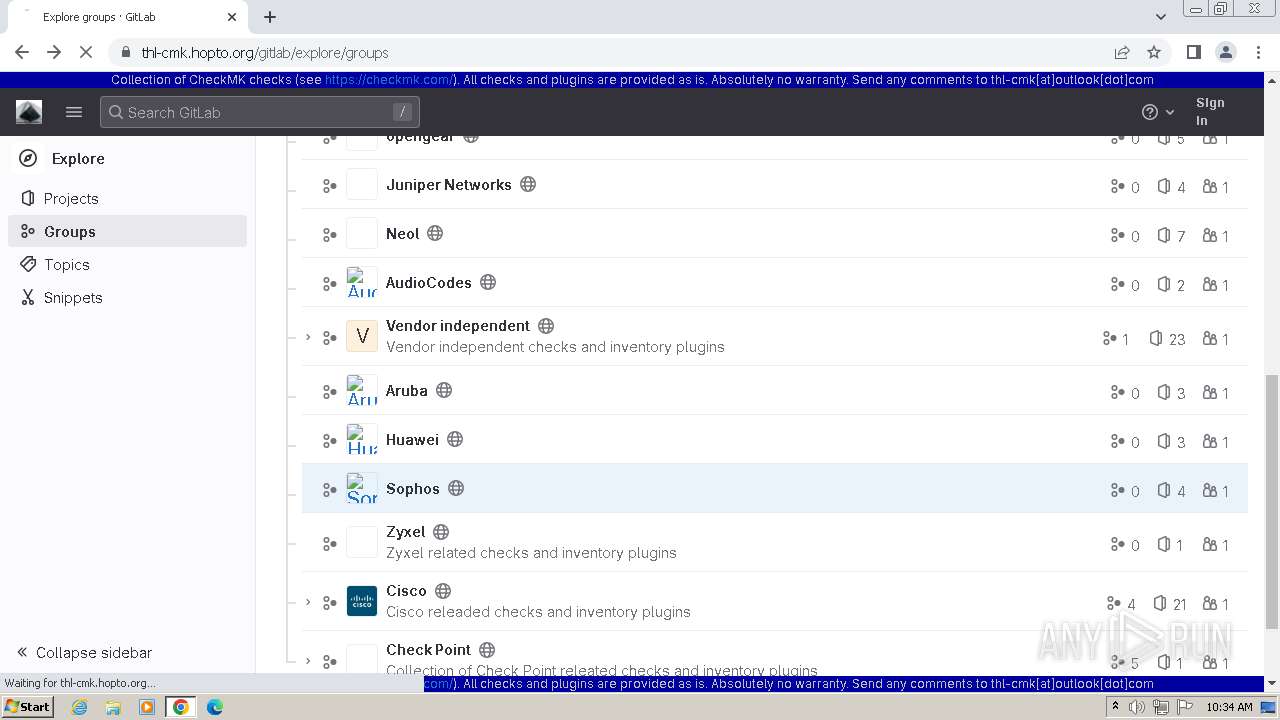Click public globe icon beside Juniper Networks
The image size is (1280, 720).
point(528,184)
